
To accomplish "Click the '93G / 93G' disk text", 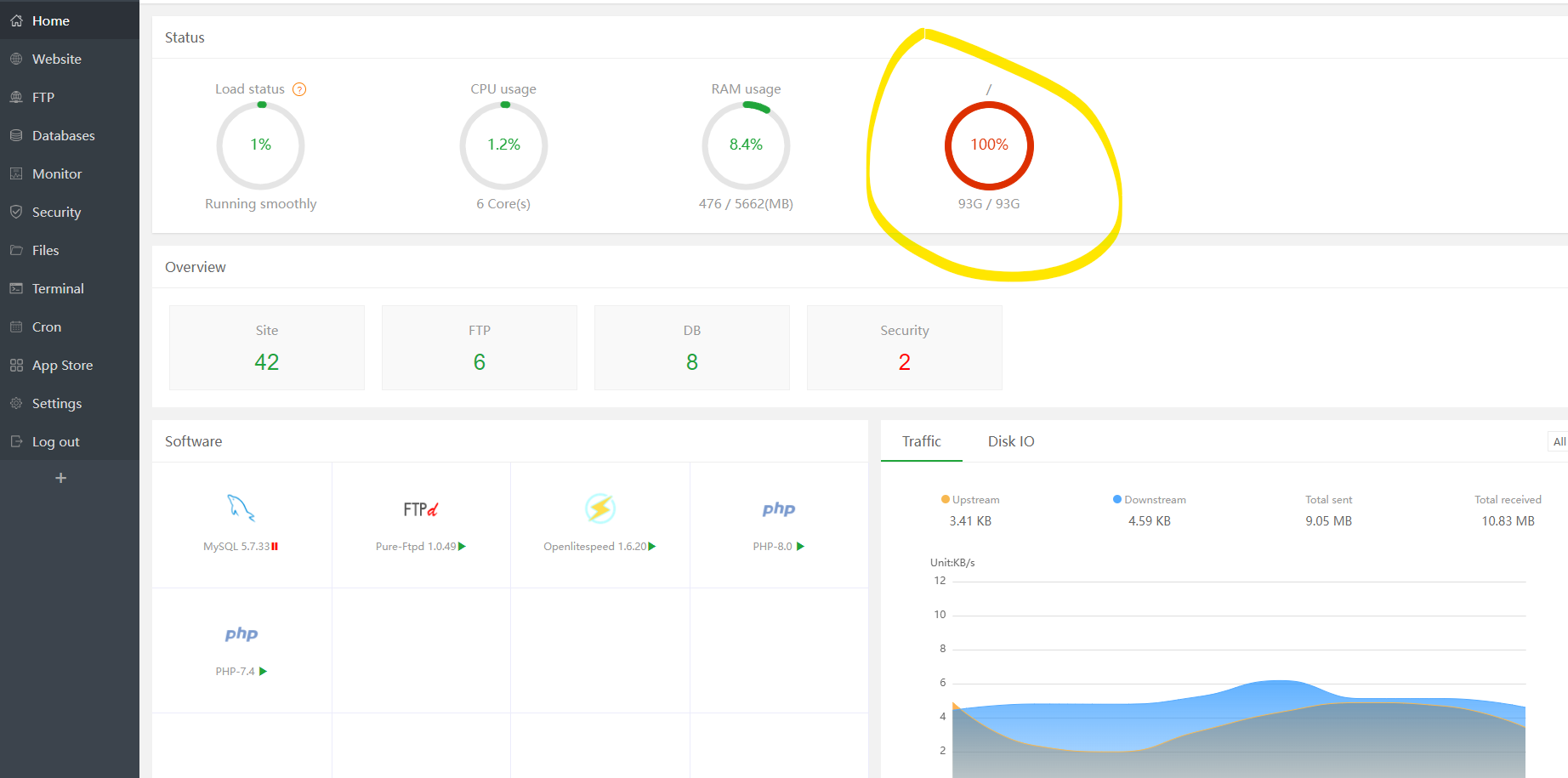I will (x=989, y=204).
